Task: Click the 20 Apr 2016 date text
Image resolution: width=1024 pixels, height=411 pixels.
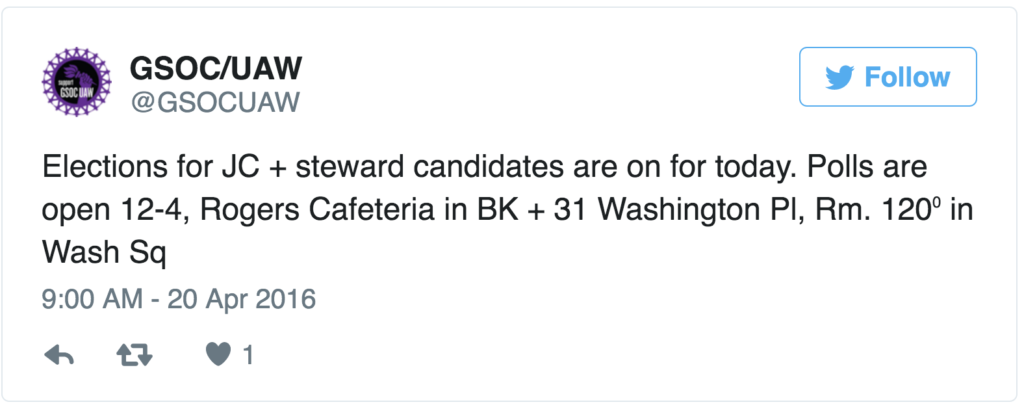Action: click(242, 299)
